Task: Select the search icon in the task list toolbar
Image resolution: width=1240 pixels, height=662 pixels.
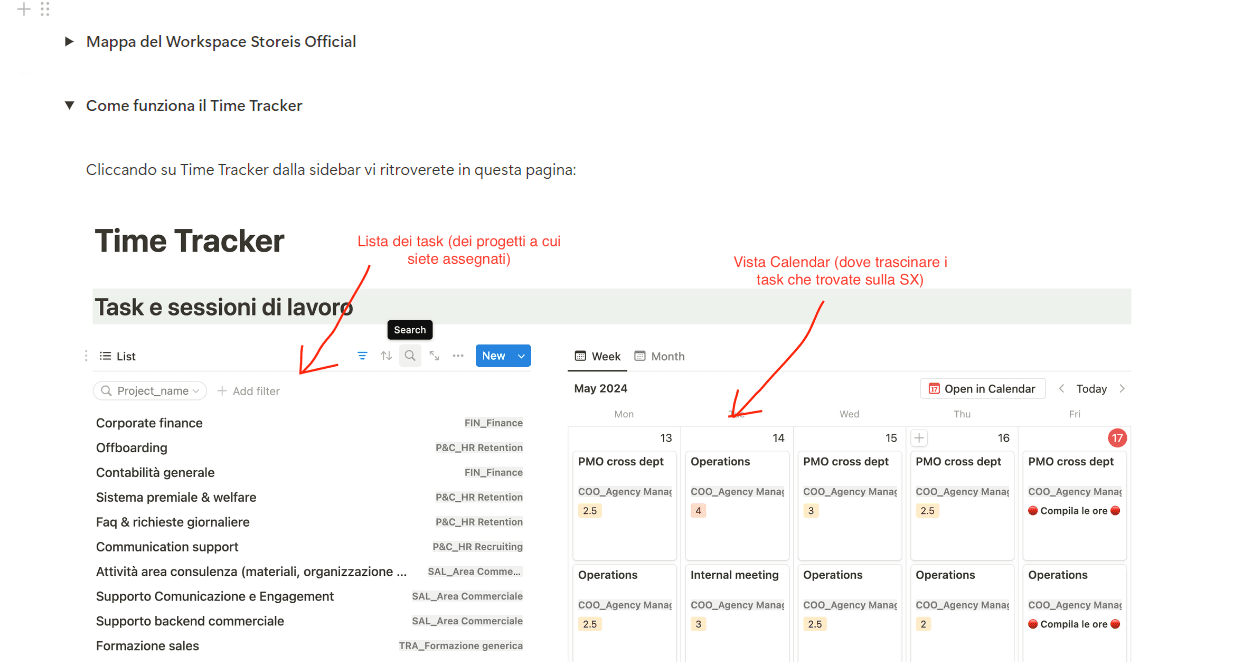Action: (x=410, y=355)
